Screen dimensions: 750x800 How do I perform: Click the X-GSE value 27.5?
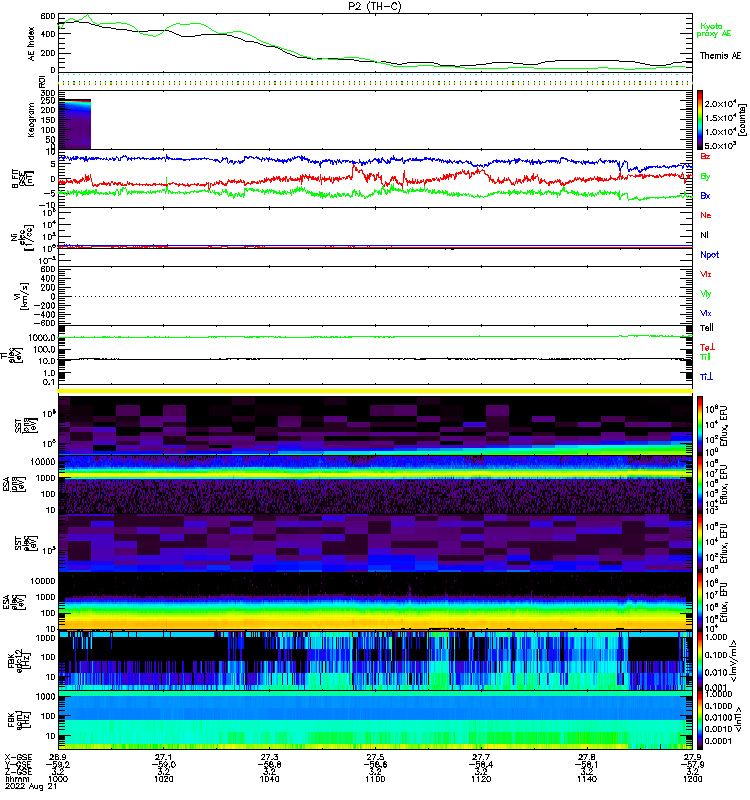tap(375, 757)
